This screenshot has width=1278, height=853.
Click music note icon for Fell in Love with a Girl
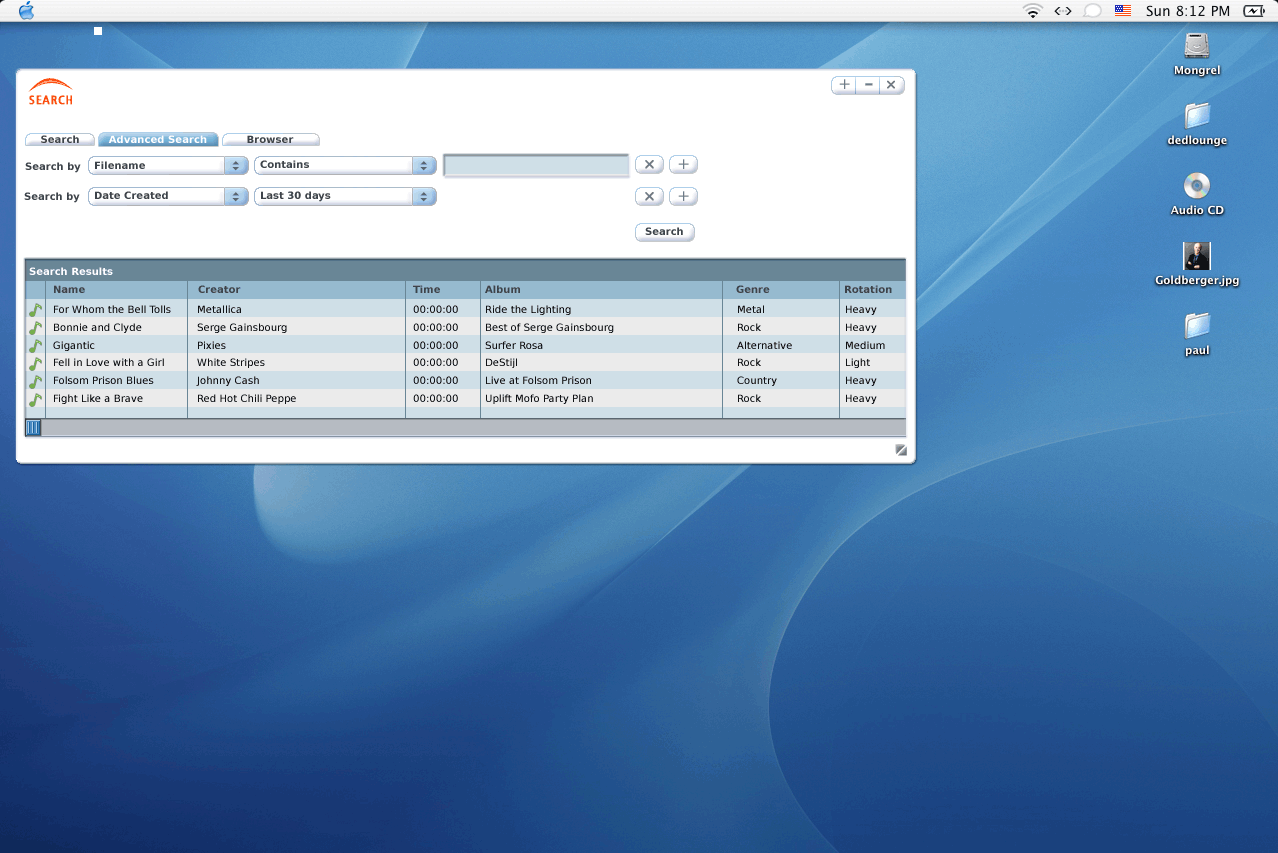click(35, 363)
